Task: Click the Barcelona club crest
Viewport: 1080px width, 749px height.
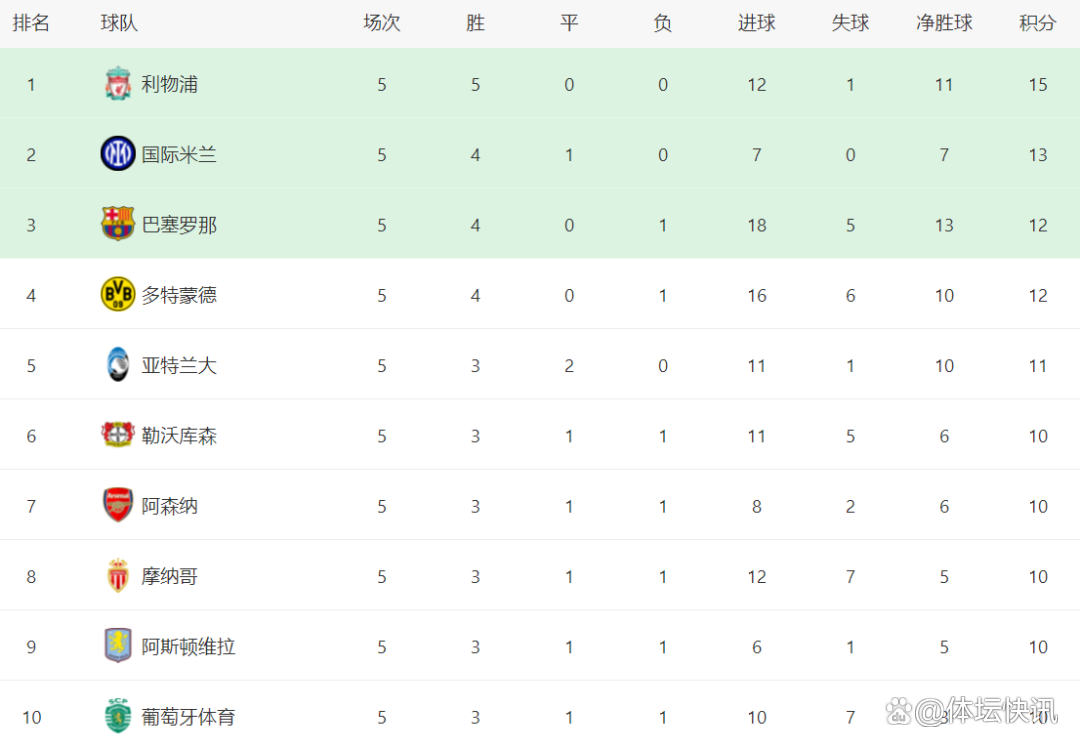Action: [118, 224]
